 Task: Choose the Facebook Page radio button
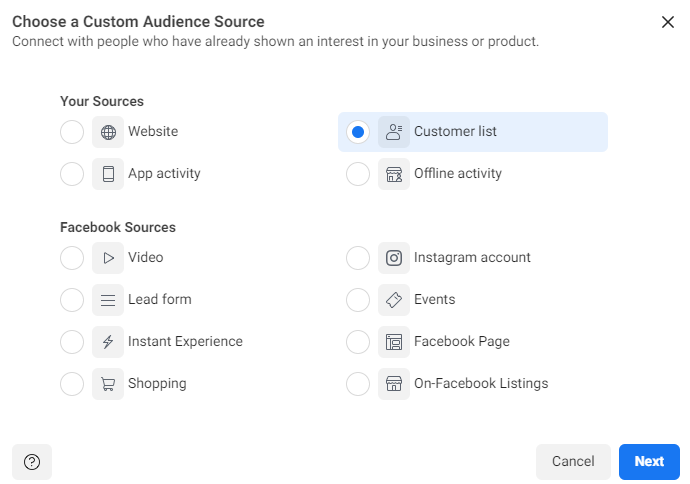pos(358,342)
